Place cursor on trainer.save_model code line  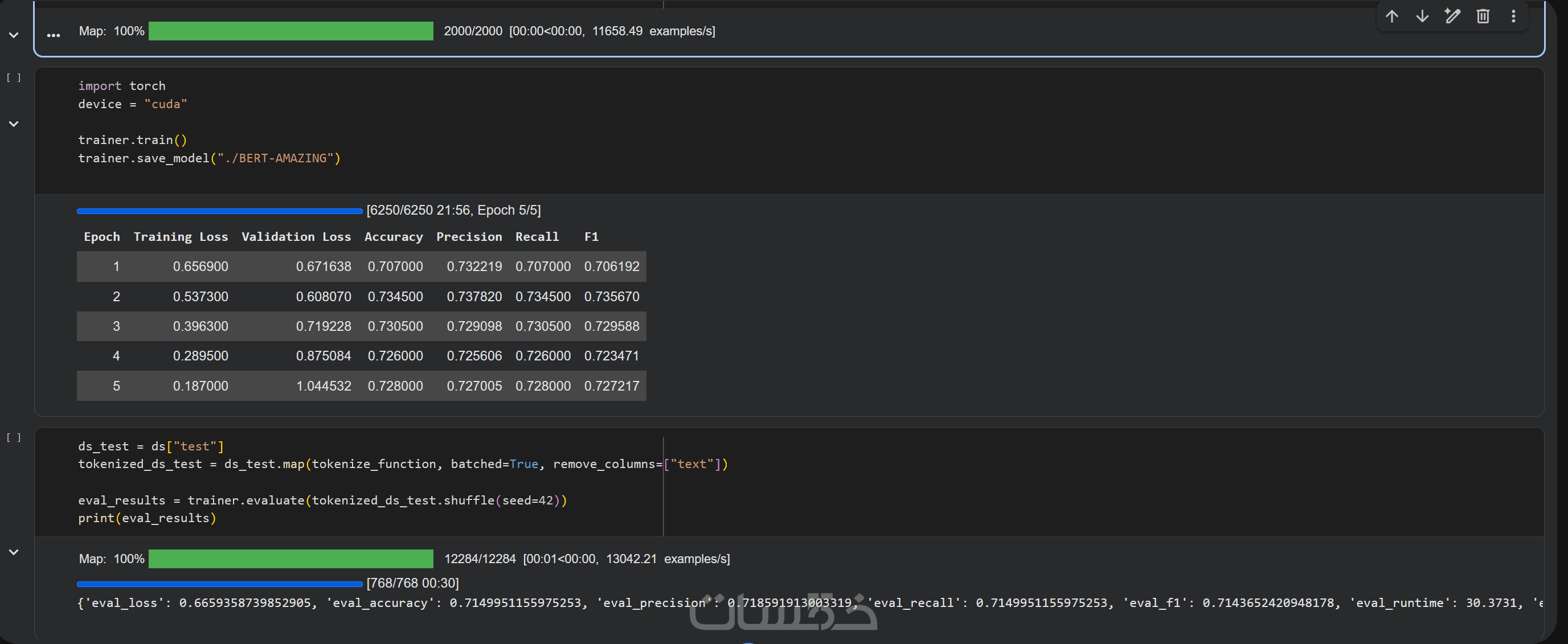tap(209, 158)
